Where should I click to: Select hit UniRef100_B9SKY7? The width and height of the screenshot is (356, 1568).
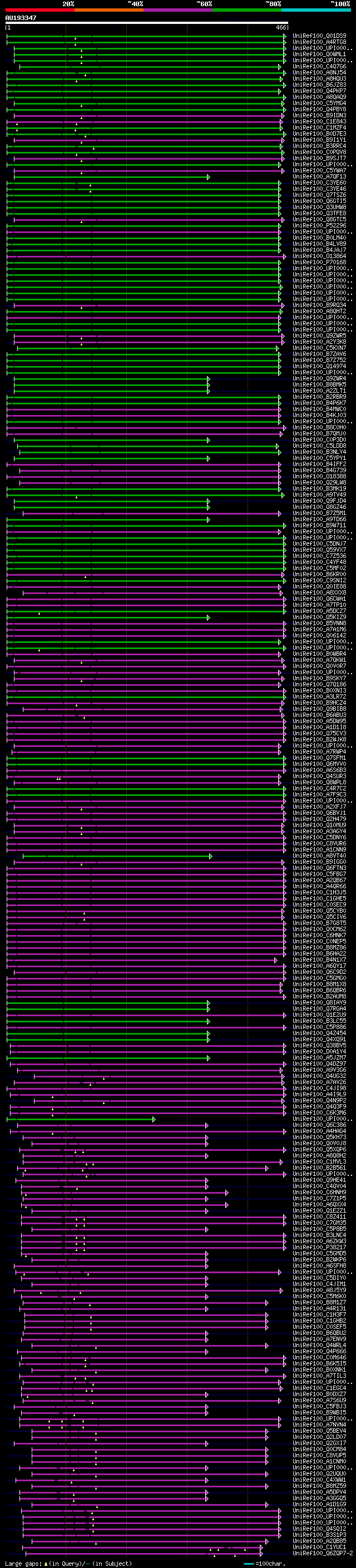click(x=319, y=678)
